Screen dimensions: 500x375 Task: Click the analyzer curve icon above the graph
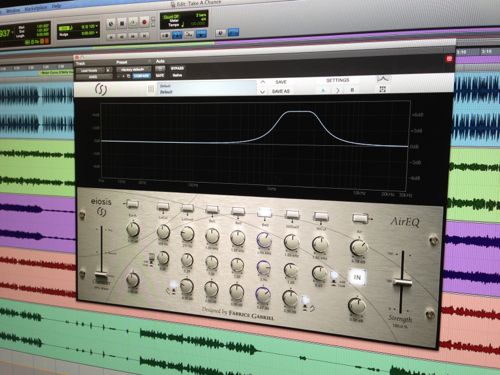[x=383, y=79]
